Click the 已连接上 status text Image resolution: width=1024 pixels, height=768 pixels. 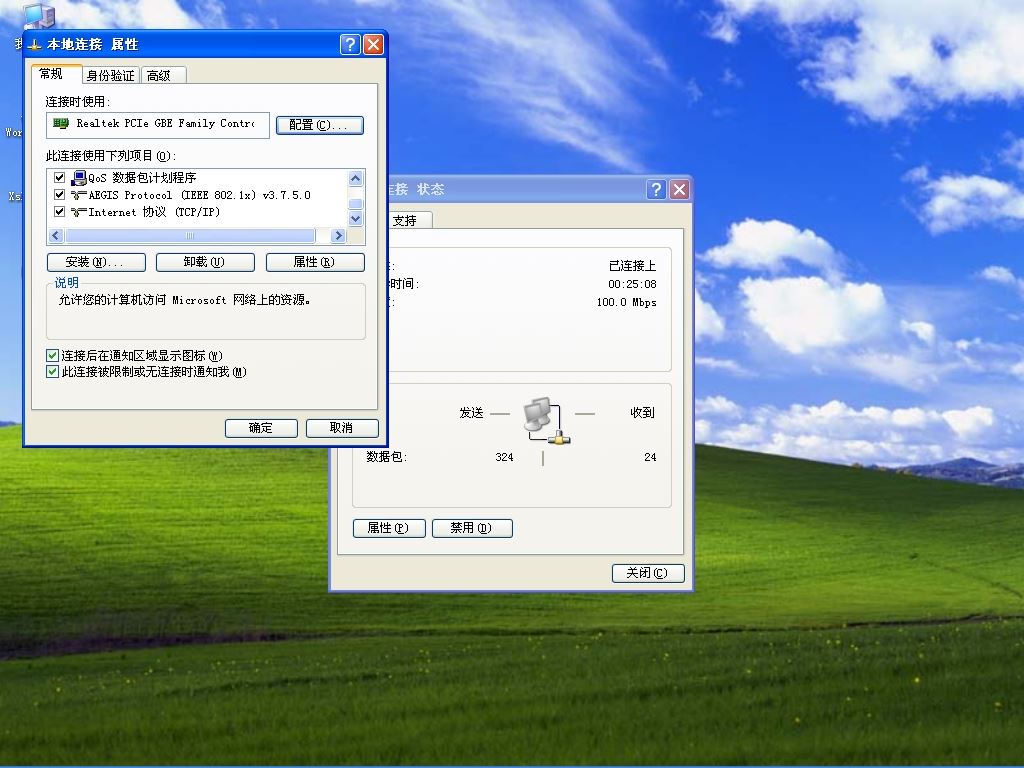tap(632, 266)
